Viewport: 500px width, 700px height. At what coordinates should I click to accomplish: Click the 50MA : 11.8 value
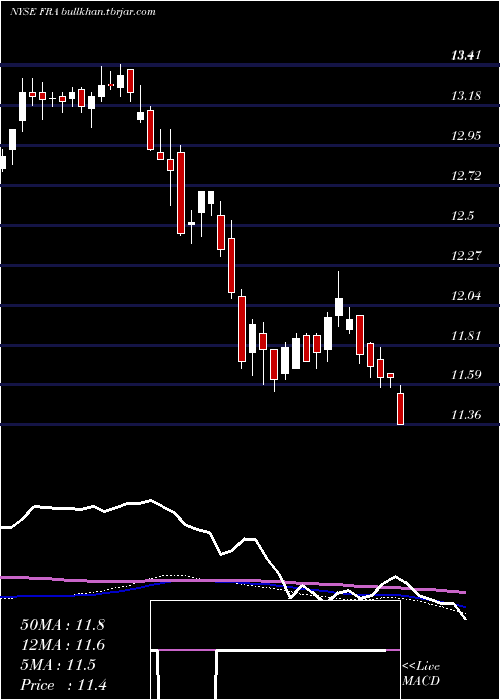62,625
